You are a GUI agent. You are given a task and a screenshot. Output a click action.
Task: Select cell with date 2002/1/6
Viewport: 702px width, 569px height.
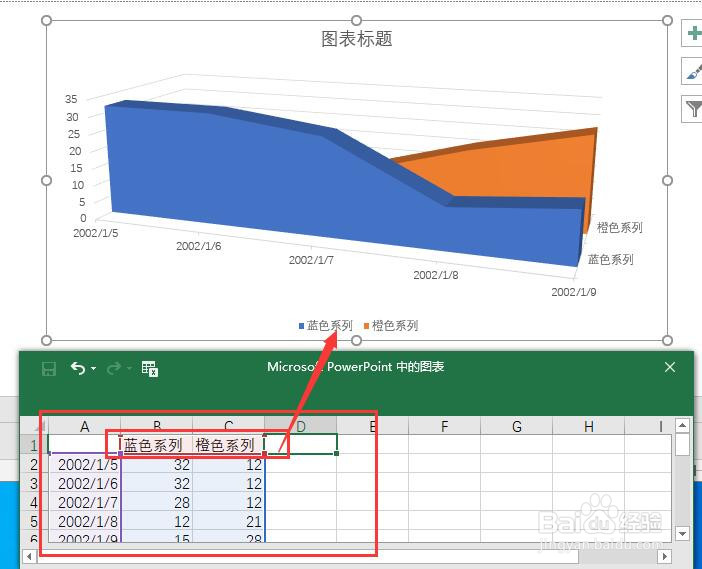[x=85, y=483]
